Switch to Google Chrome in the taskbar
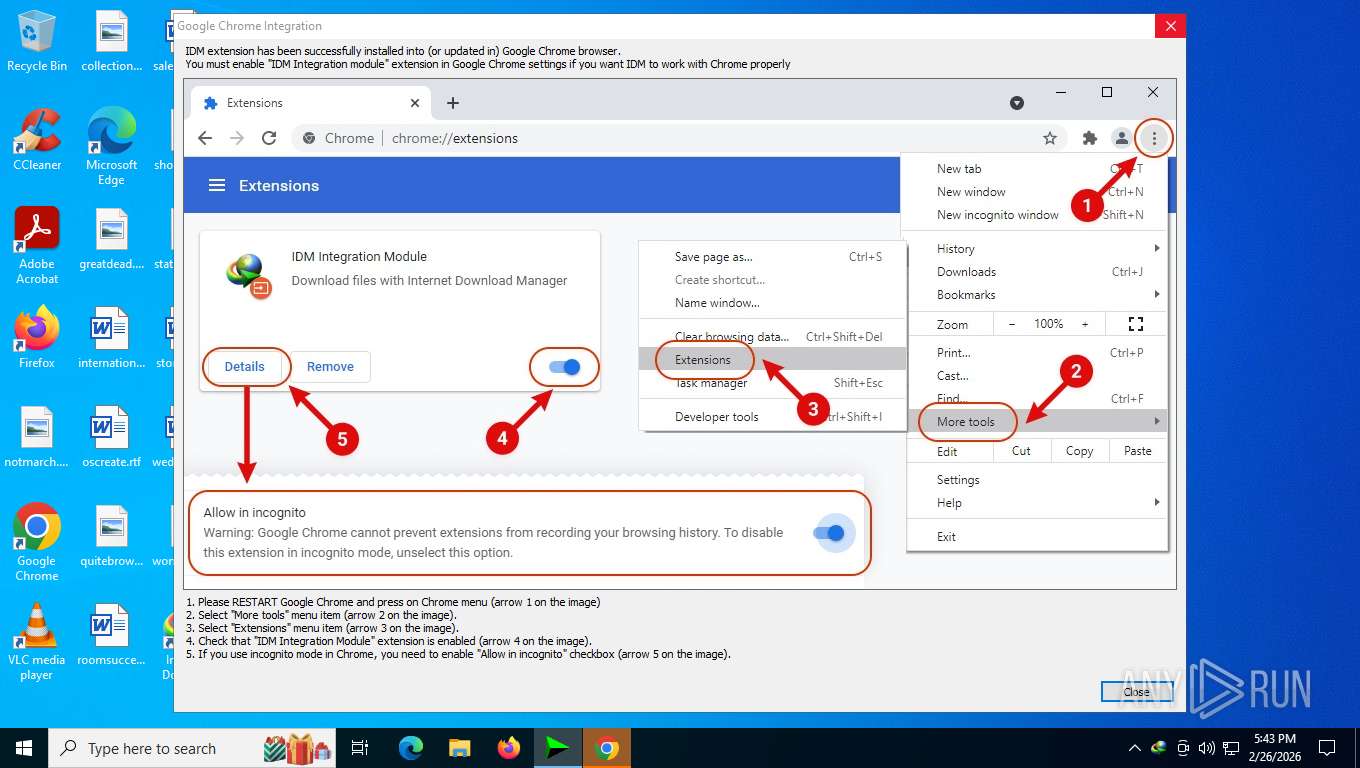Screen dimensions: 1360x768 click(607, 748)
